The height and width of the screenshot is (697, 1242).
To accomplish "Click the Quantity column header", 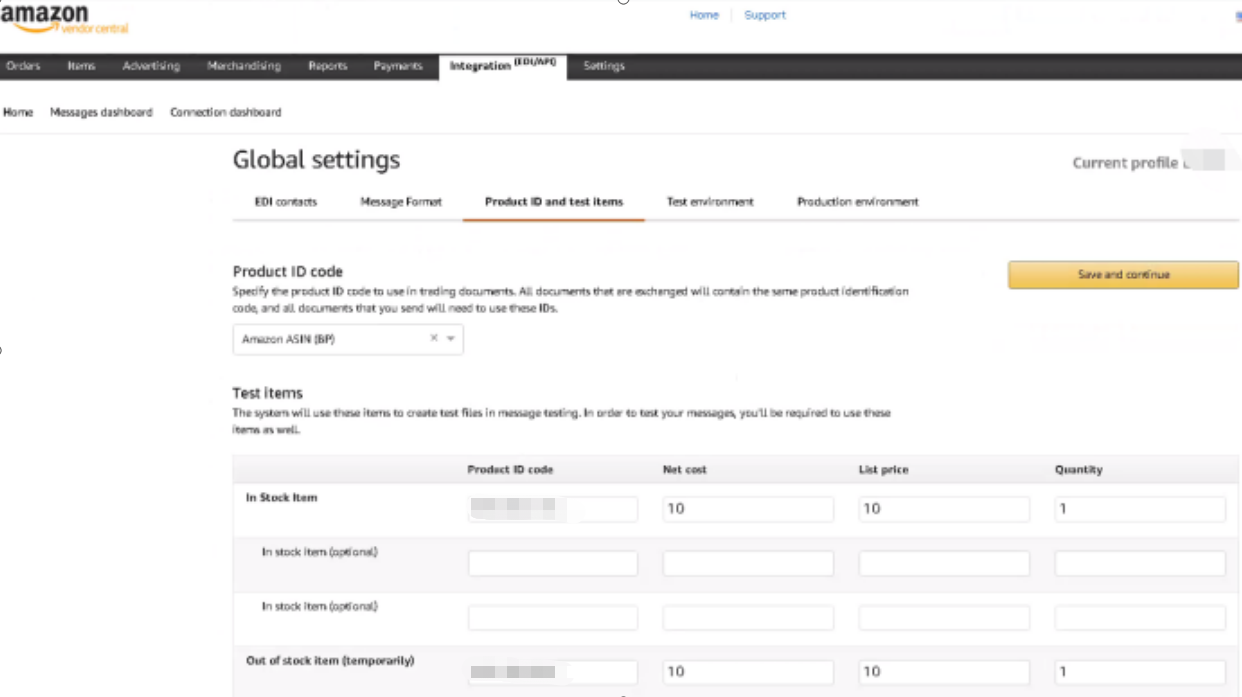I will [1079, 469].
